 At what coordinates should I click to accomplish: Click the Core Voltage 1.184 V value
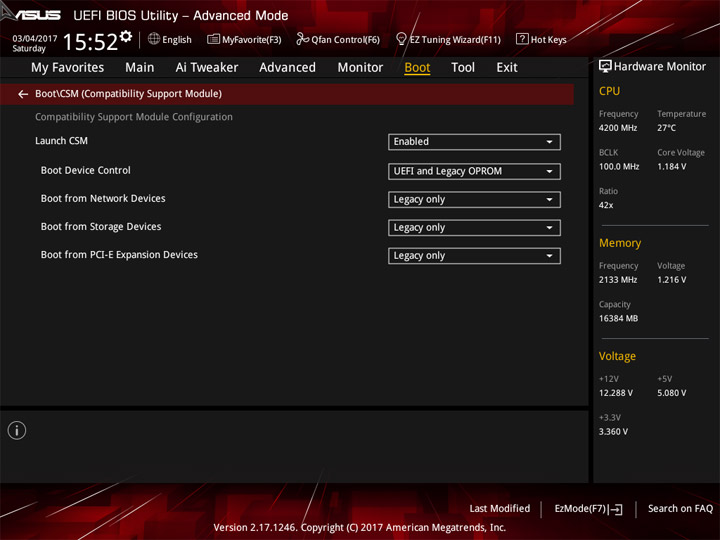tap(672, 167)
